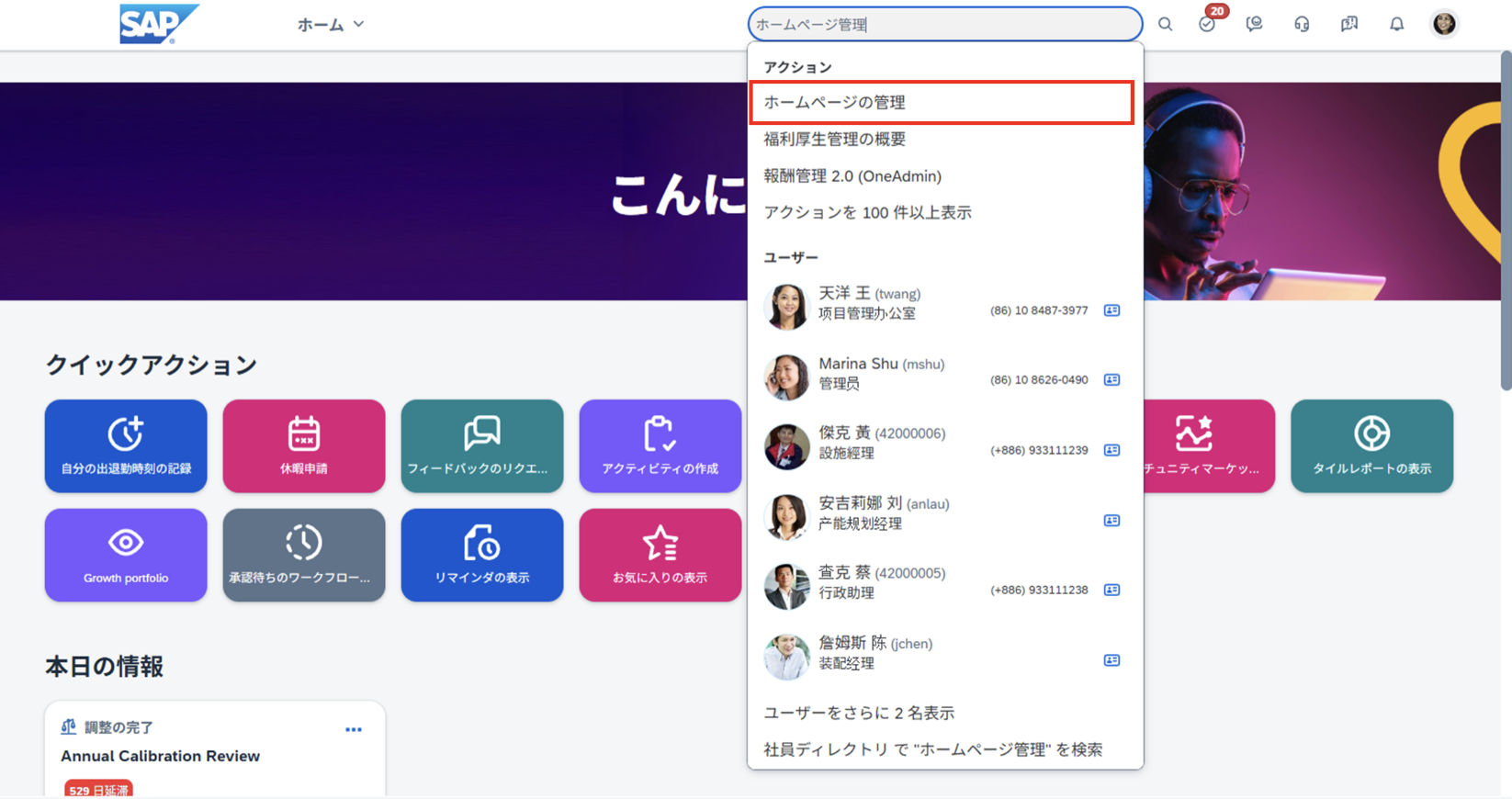Click ユーザーをさらに 2 名表示 link
The width and height of the screenshot is (1512, 799).
(x=859, y=713)
